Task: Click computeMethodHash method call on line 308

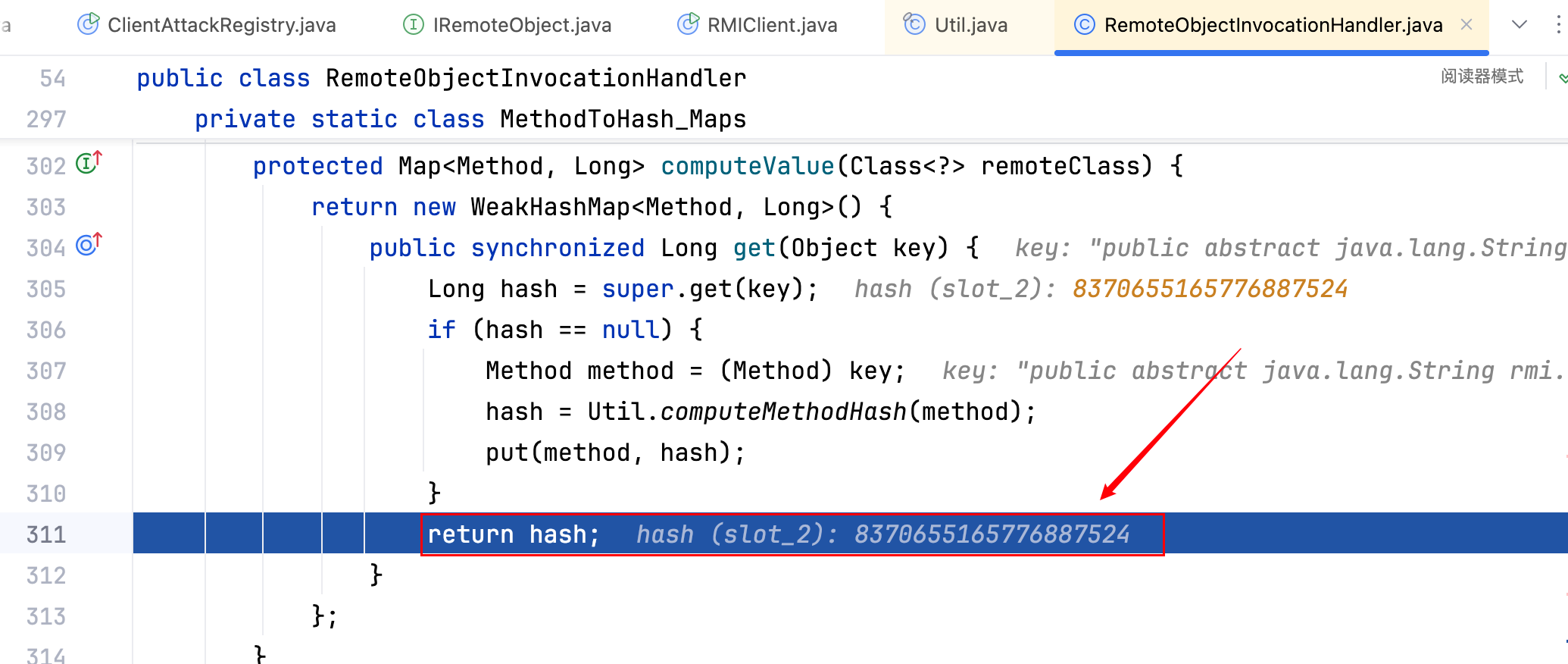Action: point(782,412)
